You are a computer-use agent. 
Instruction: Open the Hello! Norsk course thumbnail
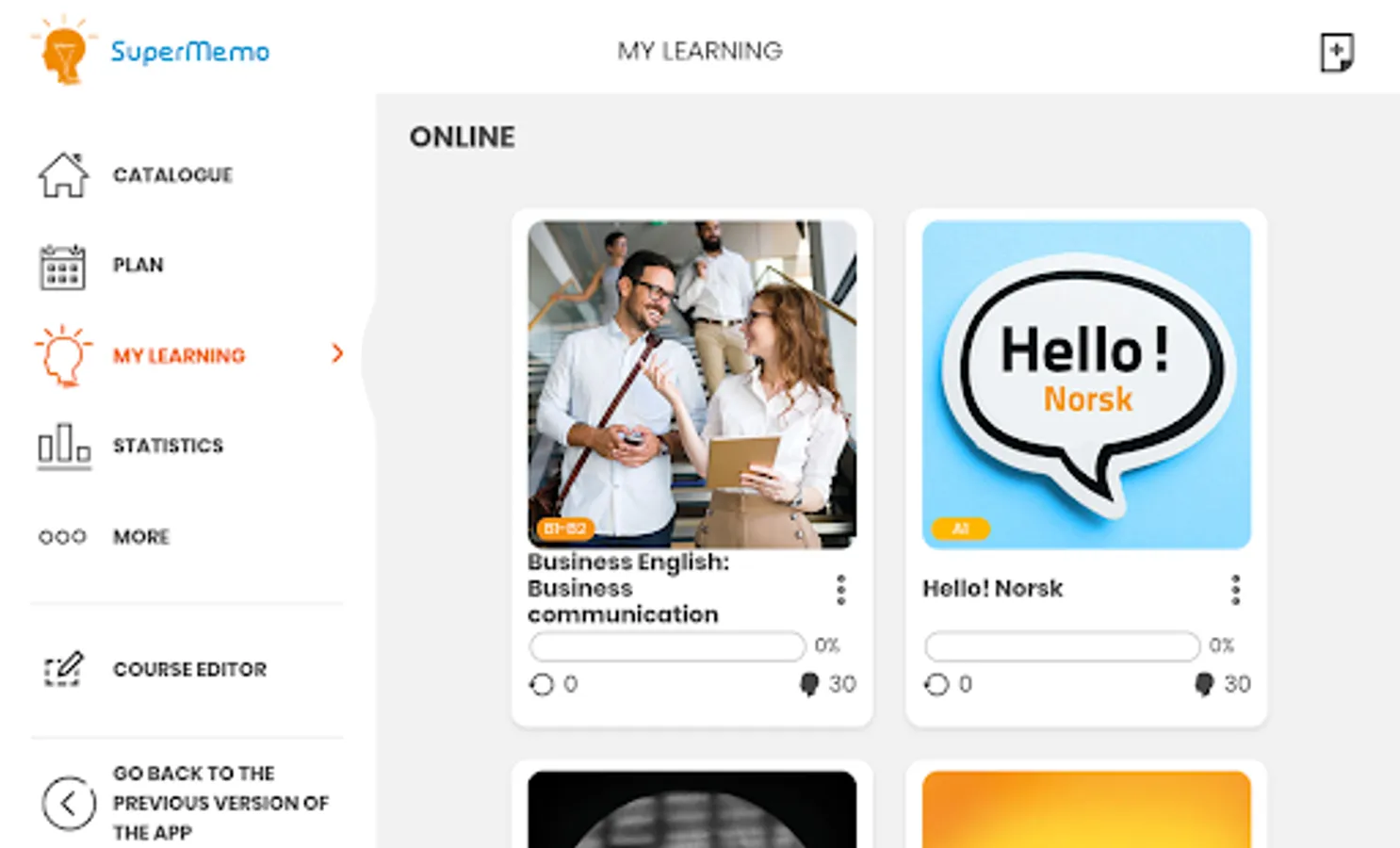[1086, 384]
